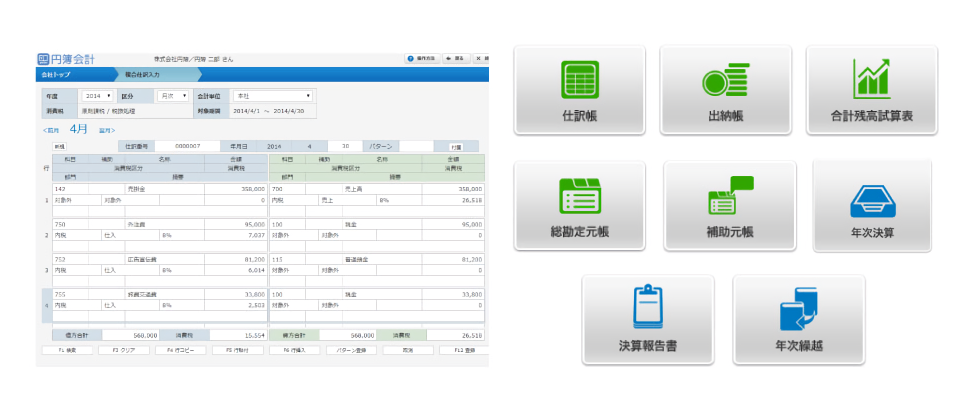Open the 操作方法 help button
Screen dimensions: 970x397
[x=422, y=59]
